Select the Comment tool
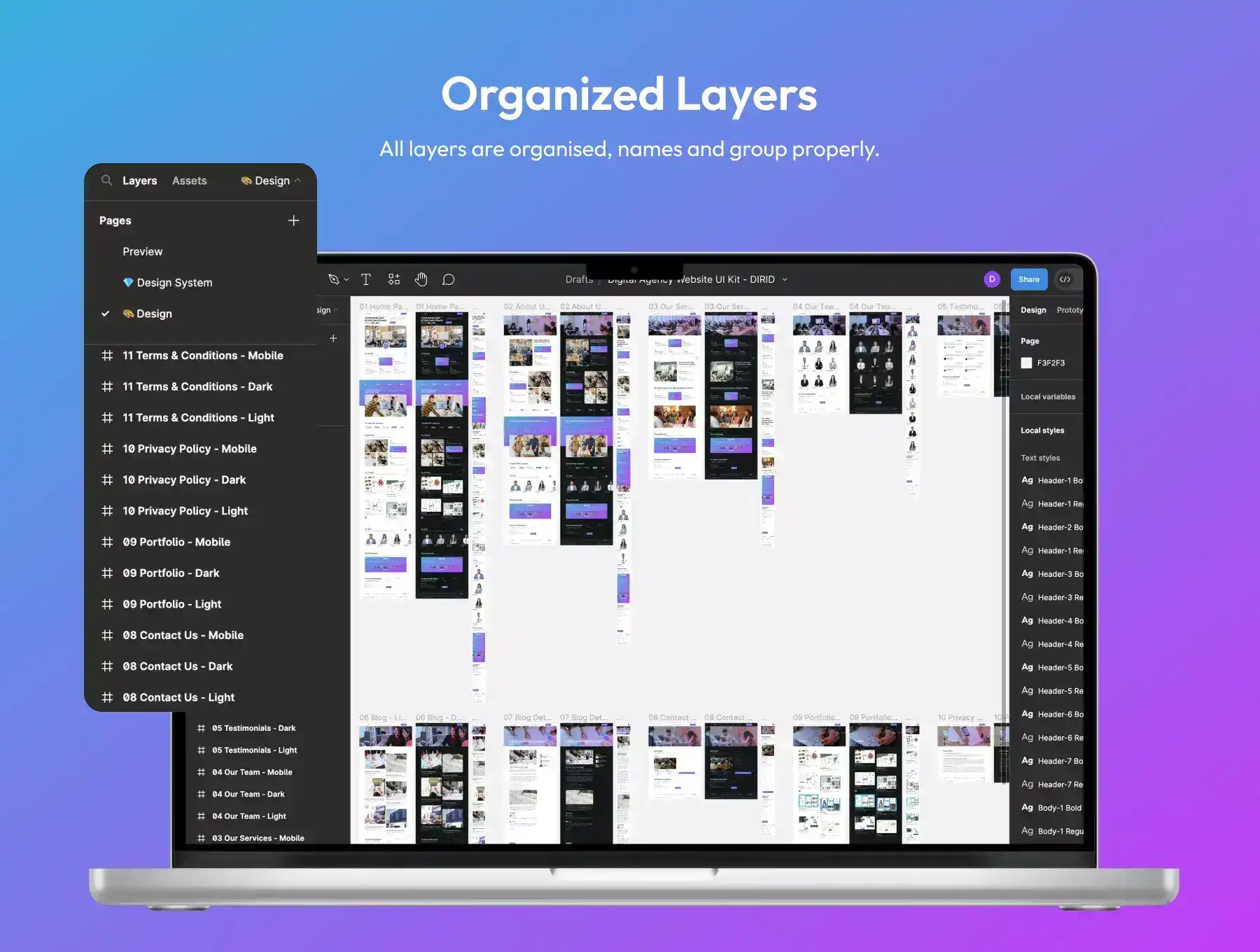The image size is (1260, 952). tap(449, 279)
